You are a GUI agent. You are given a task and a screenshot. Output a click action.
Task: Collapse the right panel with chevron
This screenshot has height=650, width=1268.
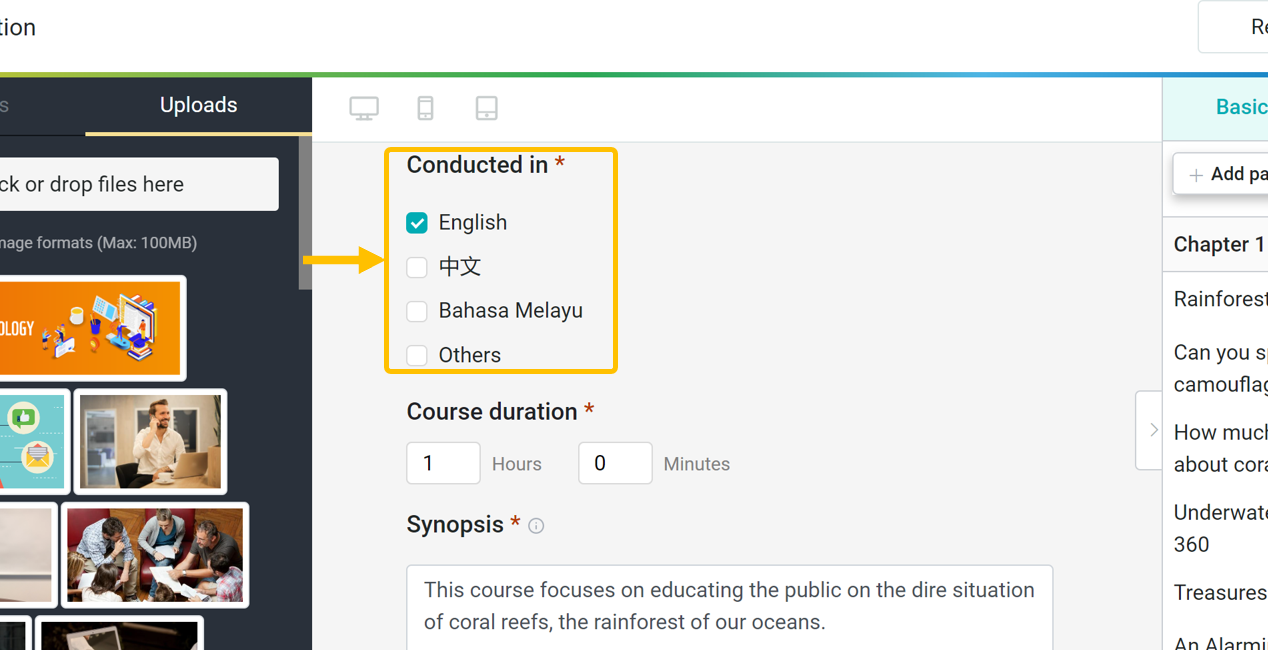tap(1151, 430)
